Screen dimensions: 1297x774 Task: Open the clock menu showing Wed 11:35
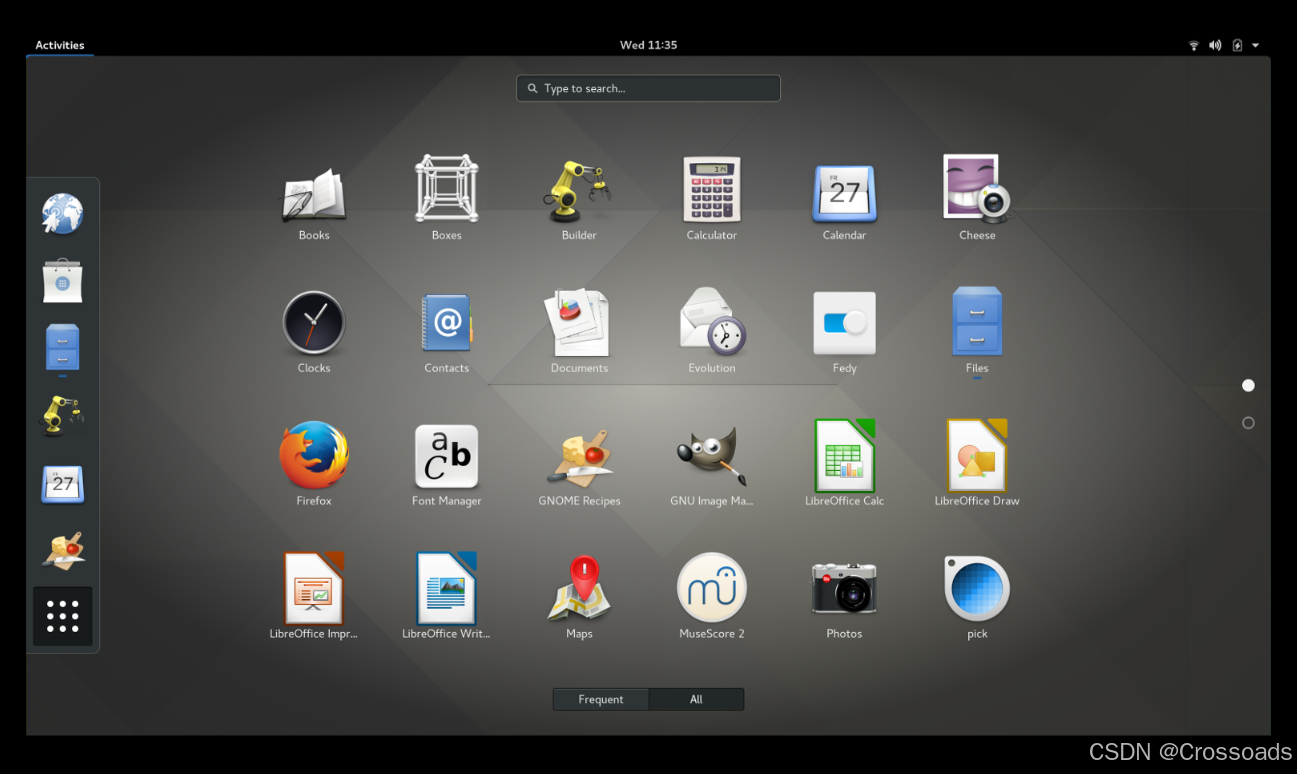649,45
